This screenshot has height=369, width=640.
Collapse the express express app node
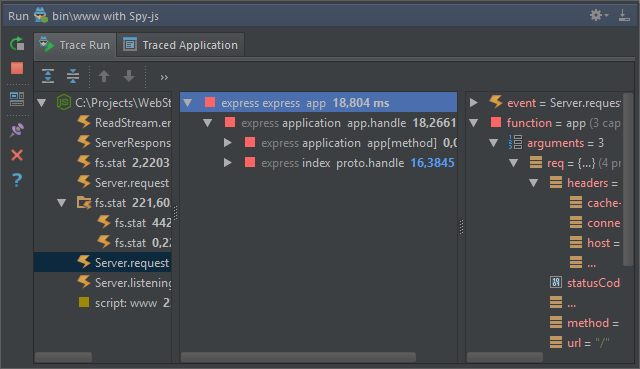coord(188,103)
